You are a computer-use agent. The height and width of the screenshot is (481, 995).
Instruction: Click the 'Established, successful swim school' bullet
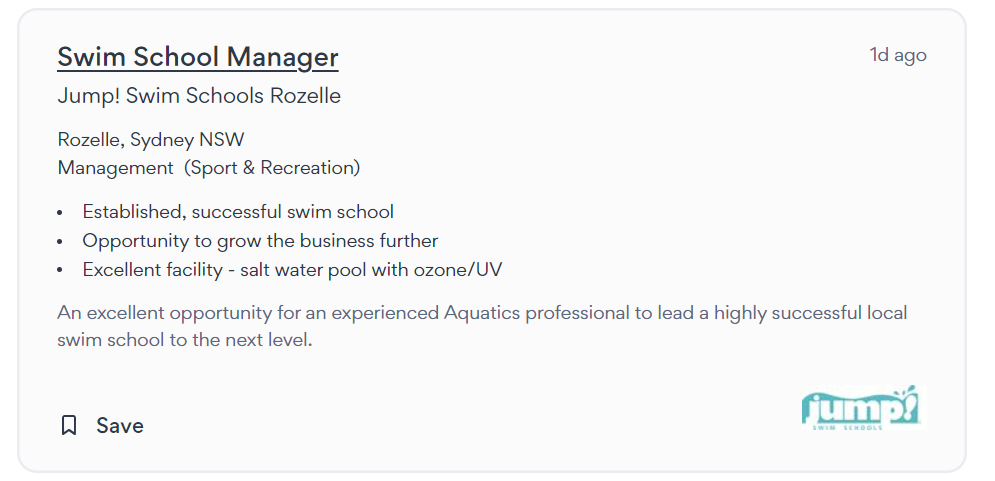click(238, 212)
